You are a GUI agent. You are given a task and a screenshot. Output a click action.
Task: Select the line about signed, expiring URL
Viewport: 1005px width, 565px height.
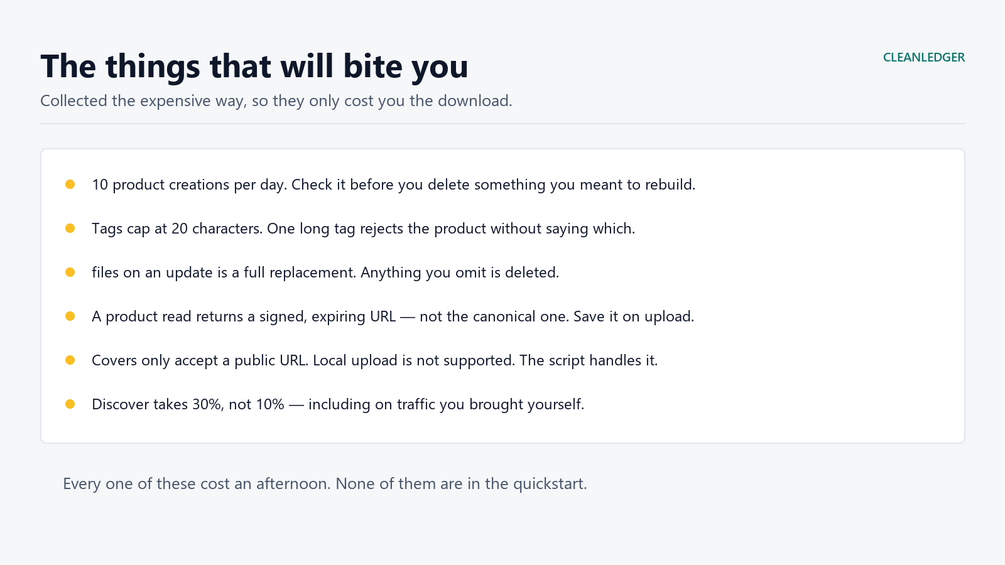tap(393, 316)
